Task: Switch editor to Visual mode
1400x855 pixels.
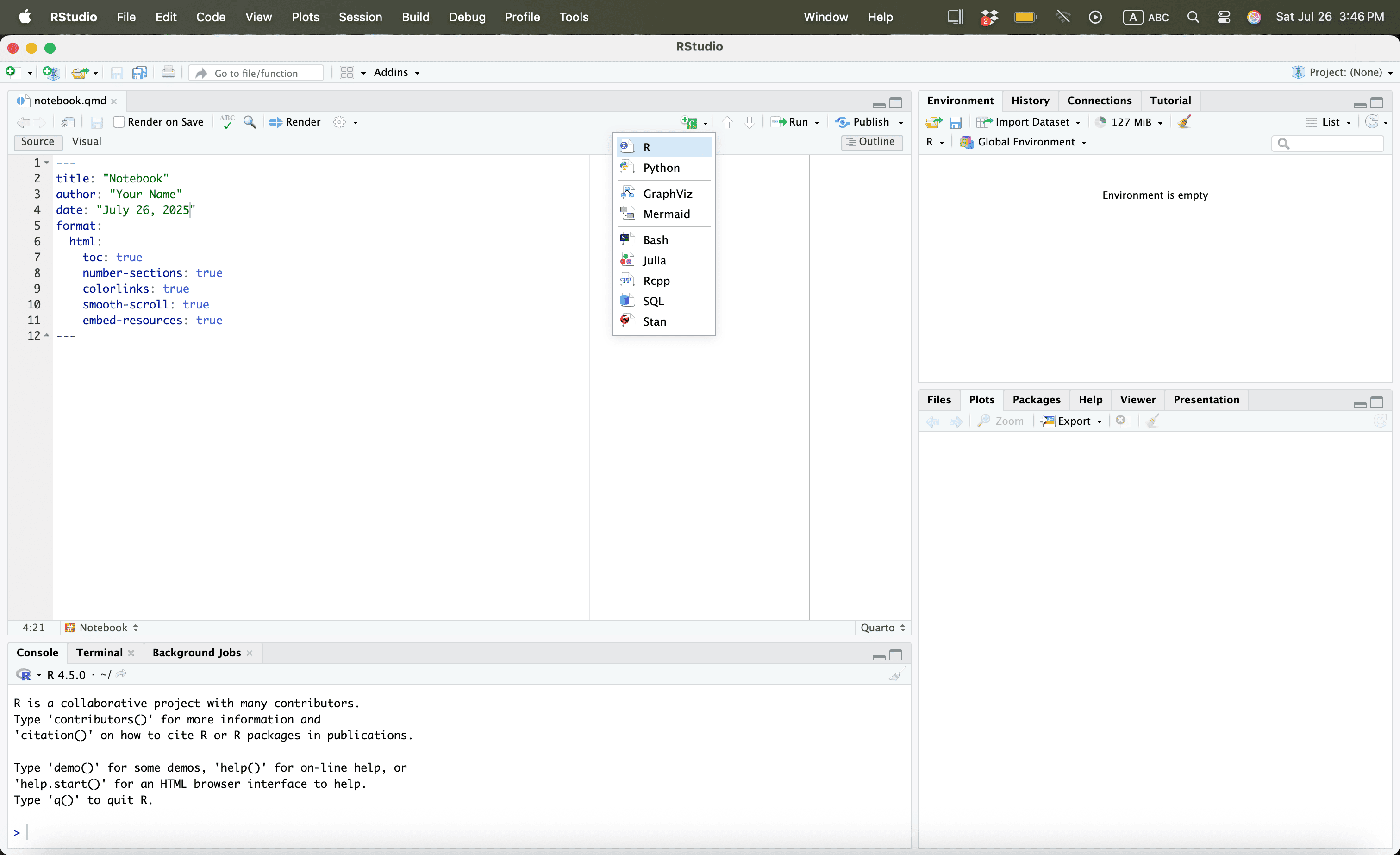Action: (87, 141)
